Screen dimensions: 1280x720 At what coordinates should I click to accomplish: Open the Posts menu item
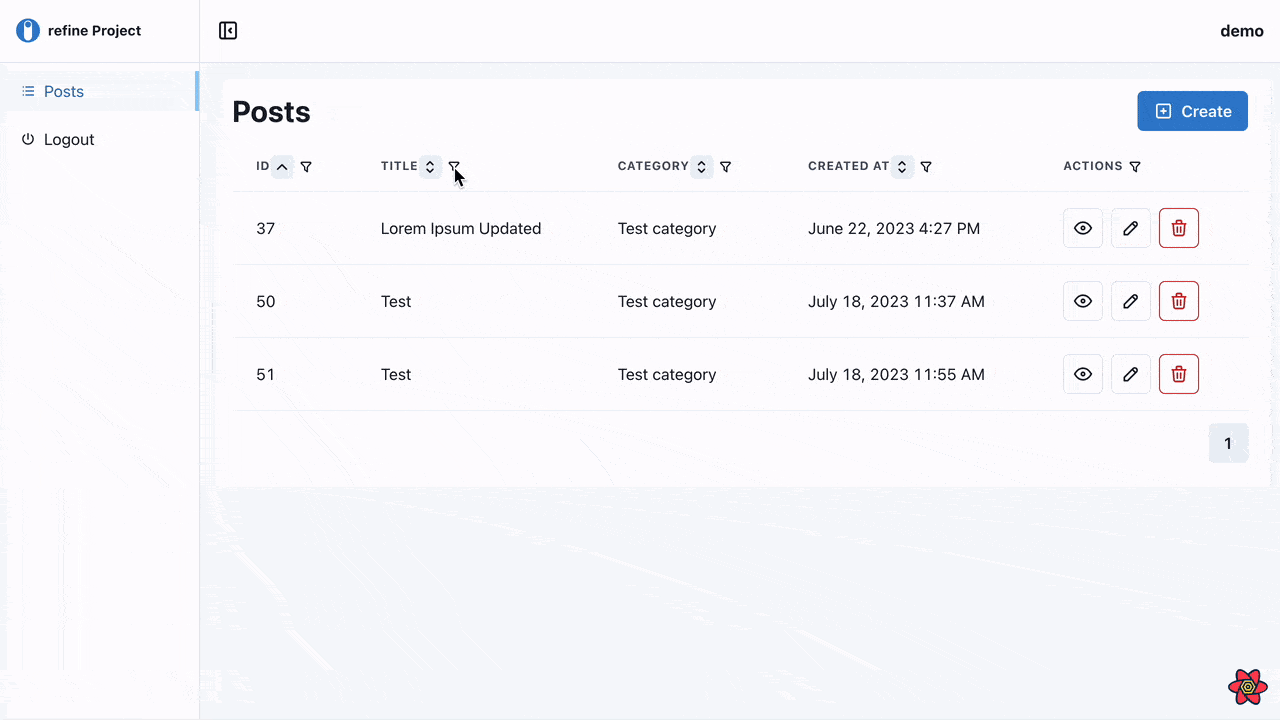click(x=100, y=91)
